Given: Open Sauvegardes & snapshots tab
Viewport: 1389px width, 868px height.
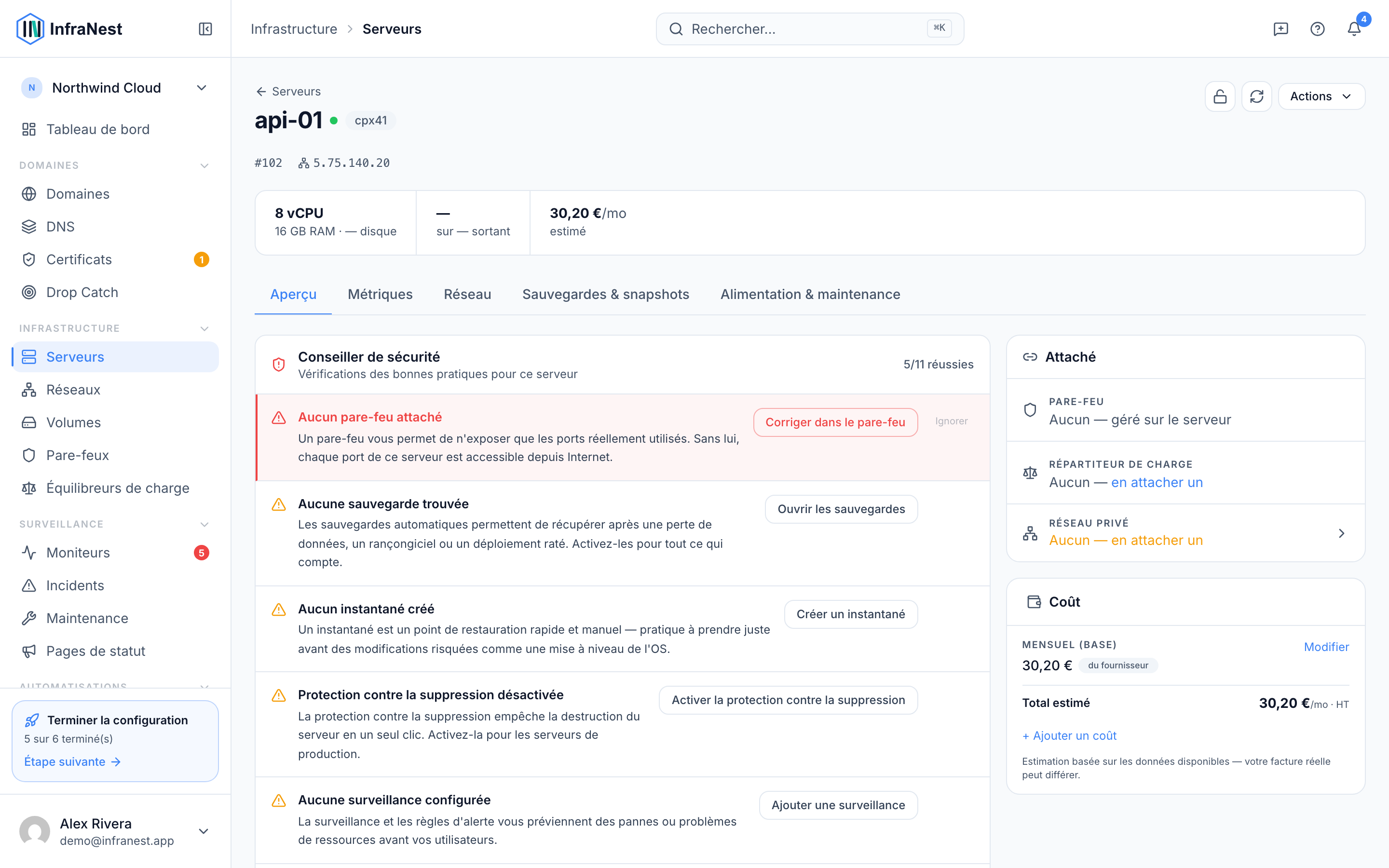Looking at the screenshot, I should (x=606, y=295).
